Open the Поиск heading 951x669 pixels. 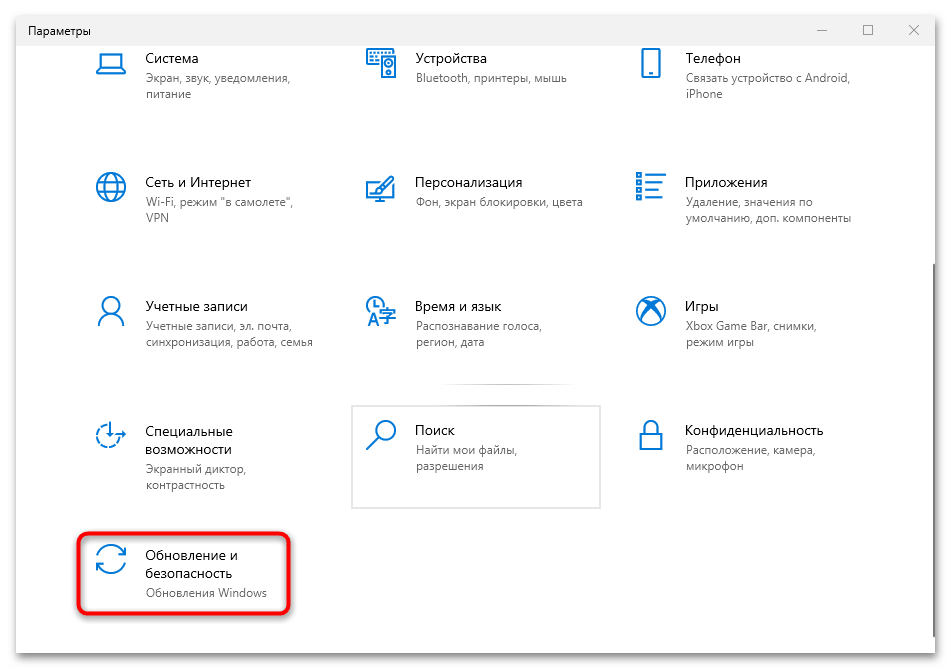[435, 431]
